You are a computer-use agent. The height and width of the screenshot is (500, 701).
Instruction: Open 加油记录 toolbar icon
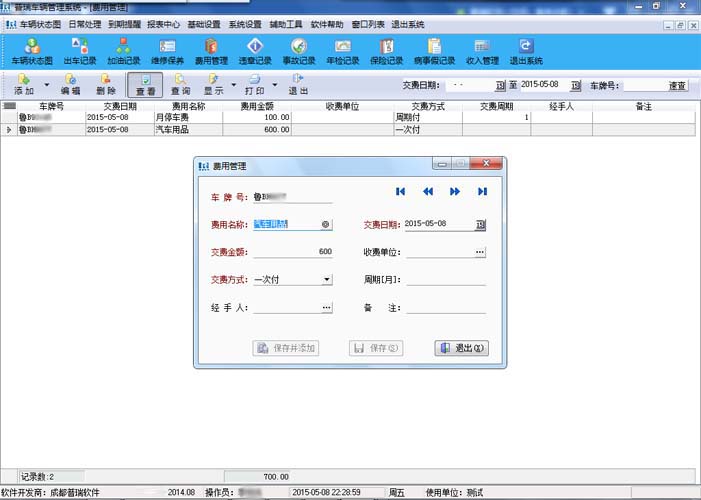pos(124,51)
